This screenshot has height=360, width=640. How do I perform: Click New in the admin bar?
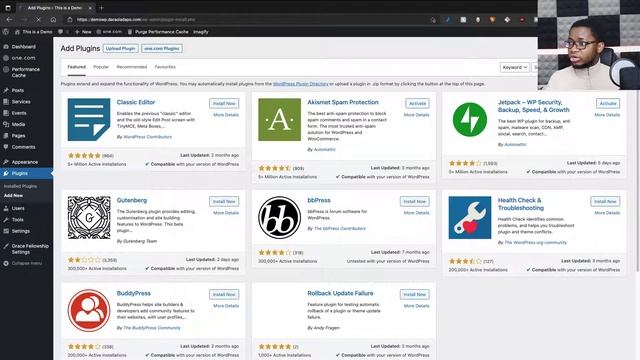point(83,32)
